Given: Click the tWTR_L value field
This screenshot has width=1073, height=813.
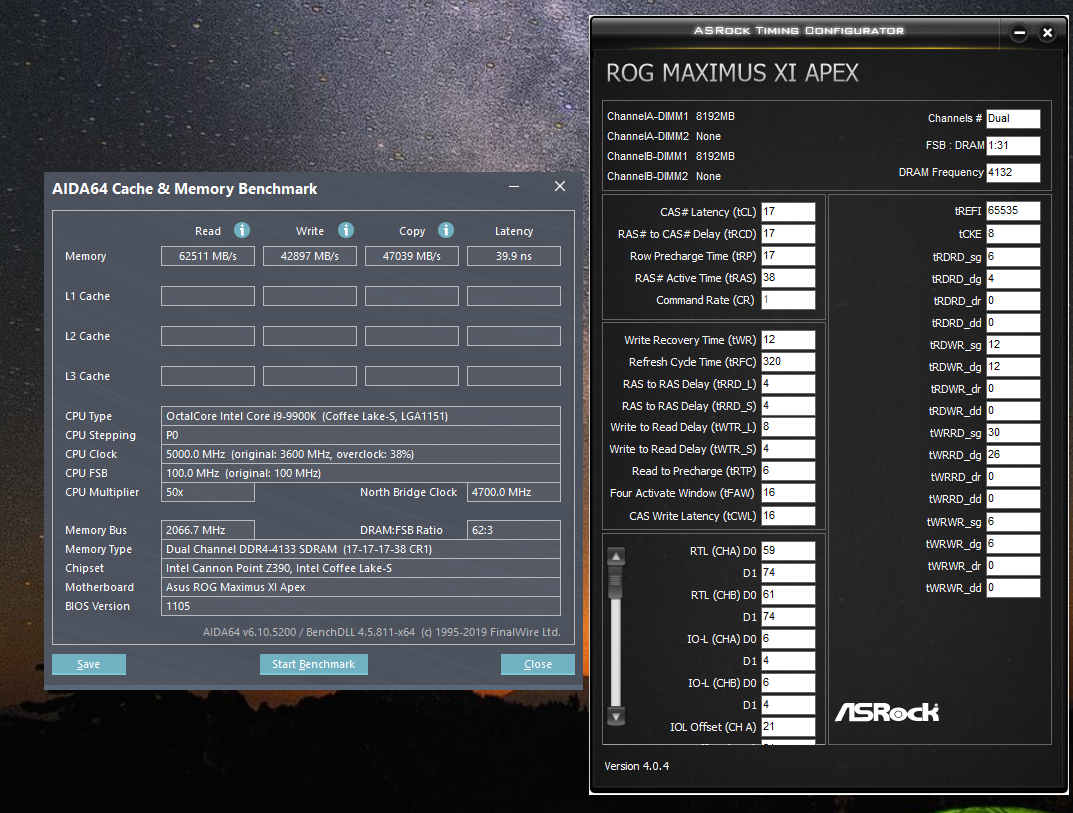Looking at the screenshot, I should [x=788, y=426].
